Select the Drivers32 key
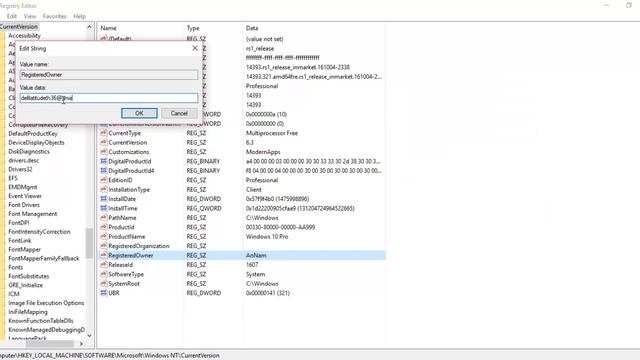This screenshot has width=640, height=360. coord(20,169)
